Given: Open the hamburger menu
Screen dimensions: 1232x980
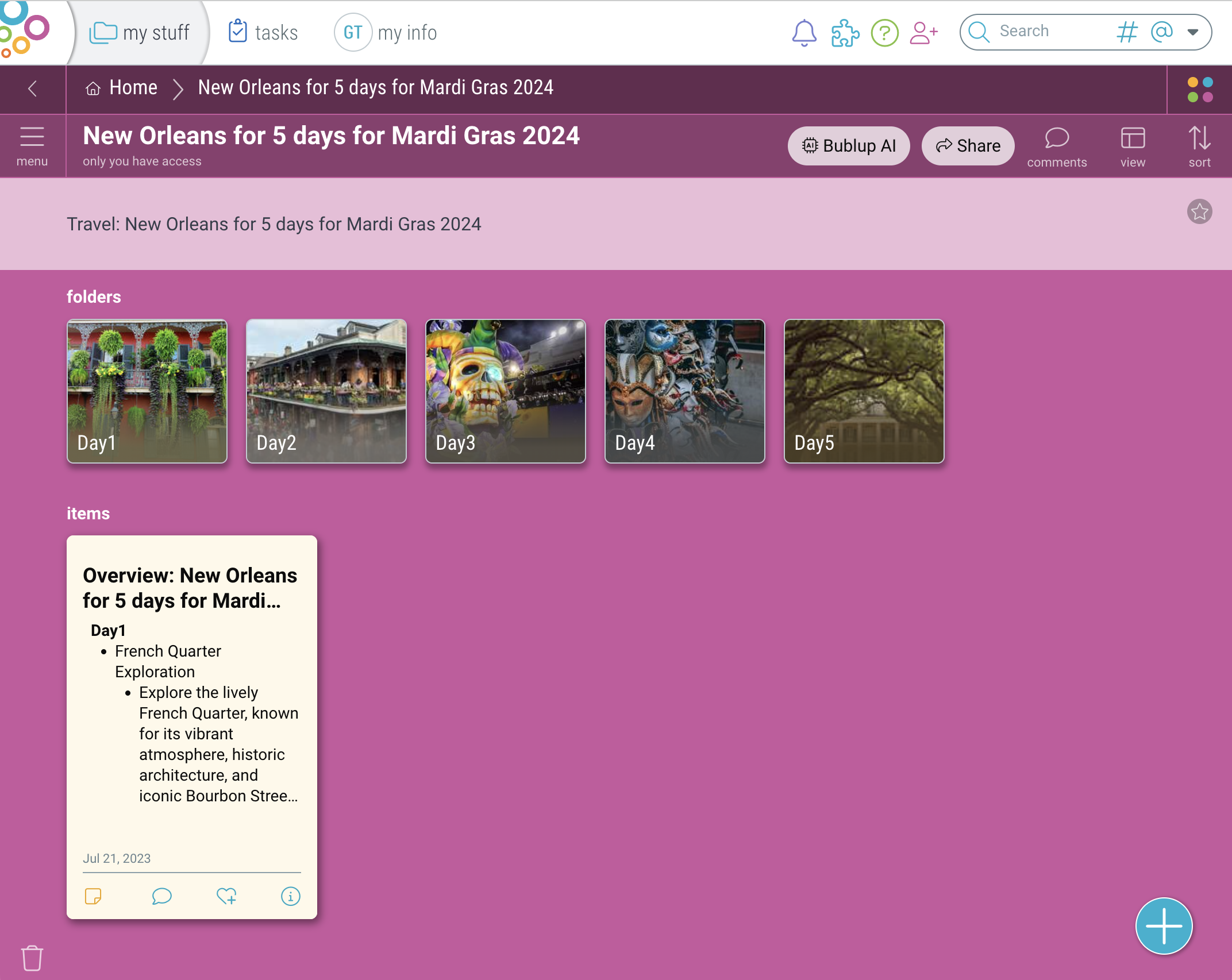Looking at the screenshot, I should click(x=32, y=146).
